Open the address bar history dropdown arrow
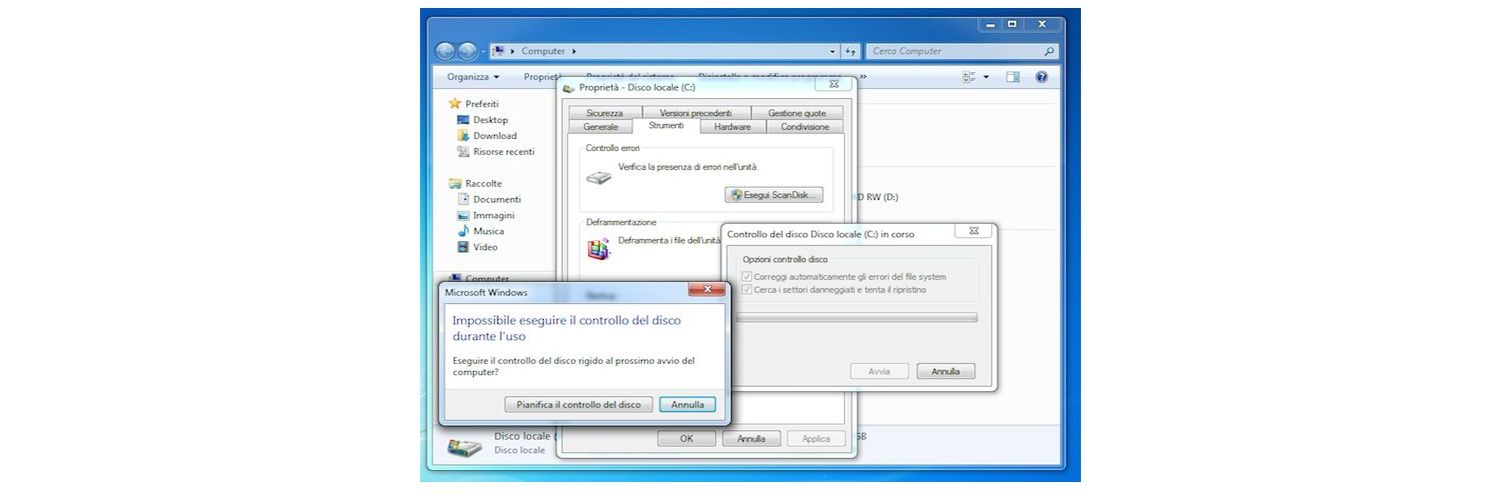This screenshot has height=501, width=1500. coord(833,51)
